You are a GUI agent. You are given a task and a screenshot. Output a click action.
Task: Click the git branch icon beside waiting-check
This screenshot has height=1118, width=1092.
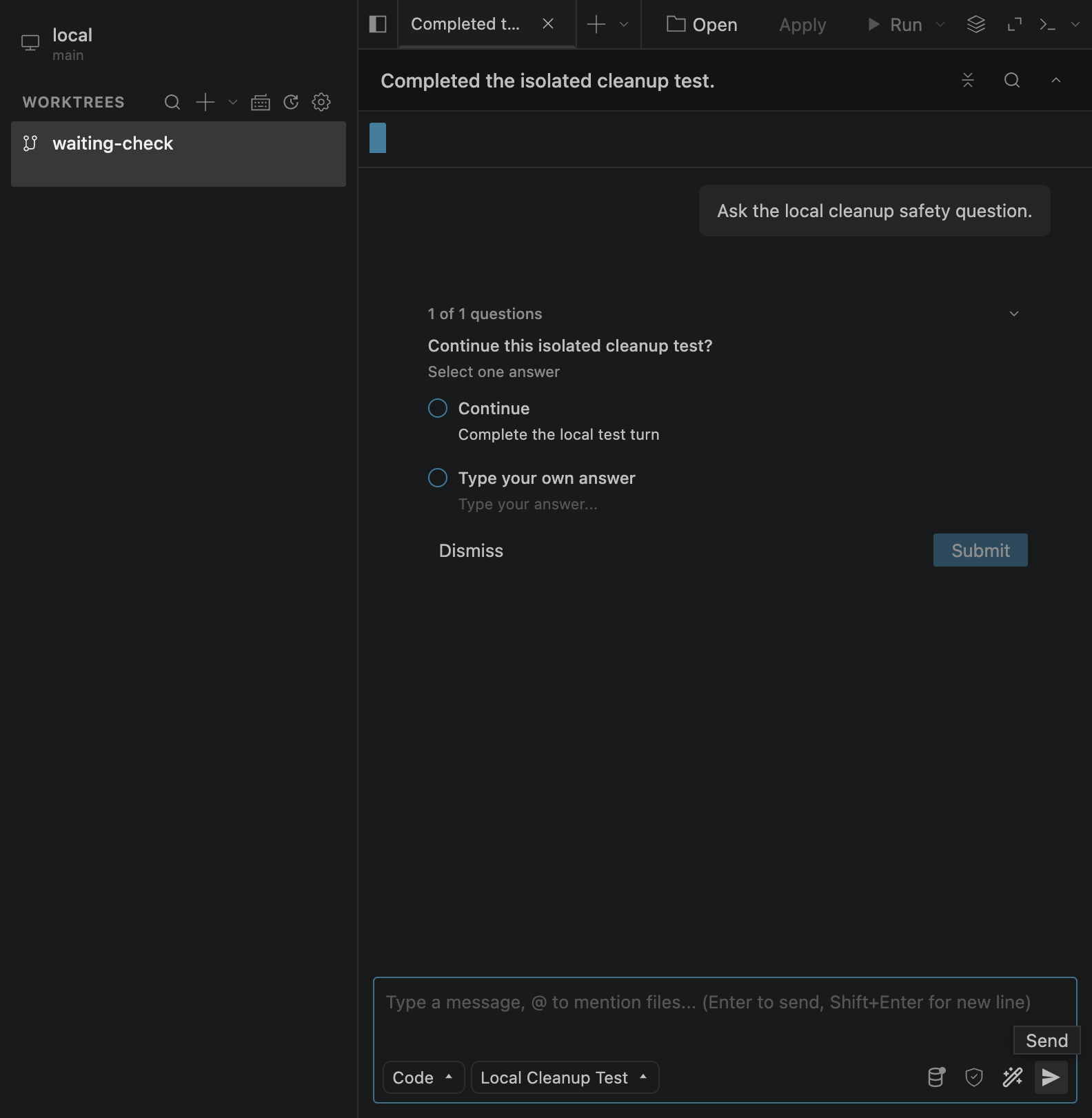pyautogui.click(x=30, y=143)
